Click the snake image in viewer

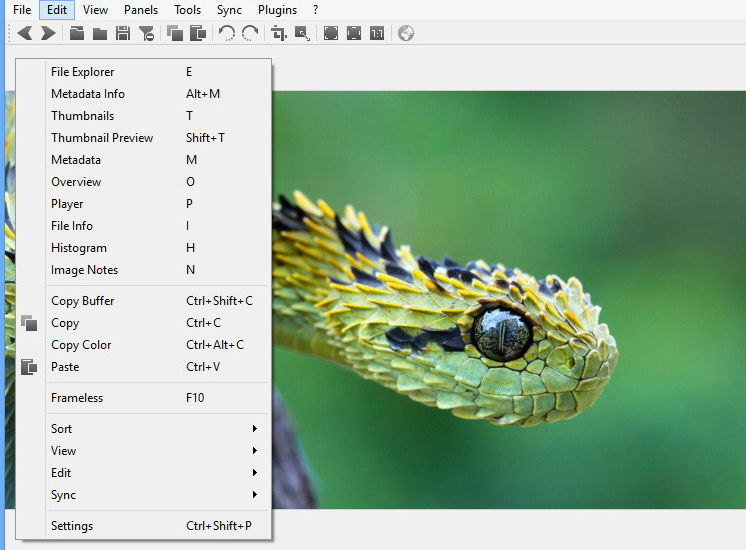click(508, 300)
